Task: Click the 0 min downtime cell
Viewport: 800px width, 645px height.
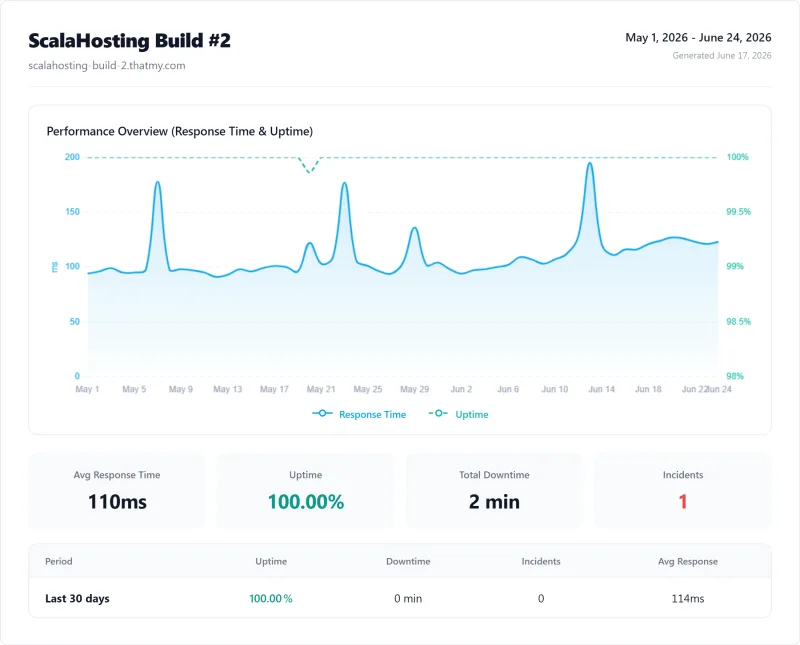Action: (x=408, y=599)
